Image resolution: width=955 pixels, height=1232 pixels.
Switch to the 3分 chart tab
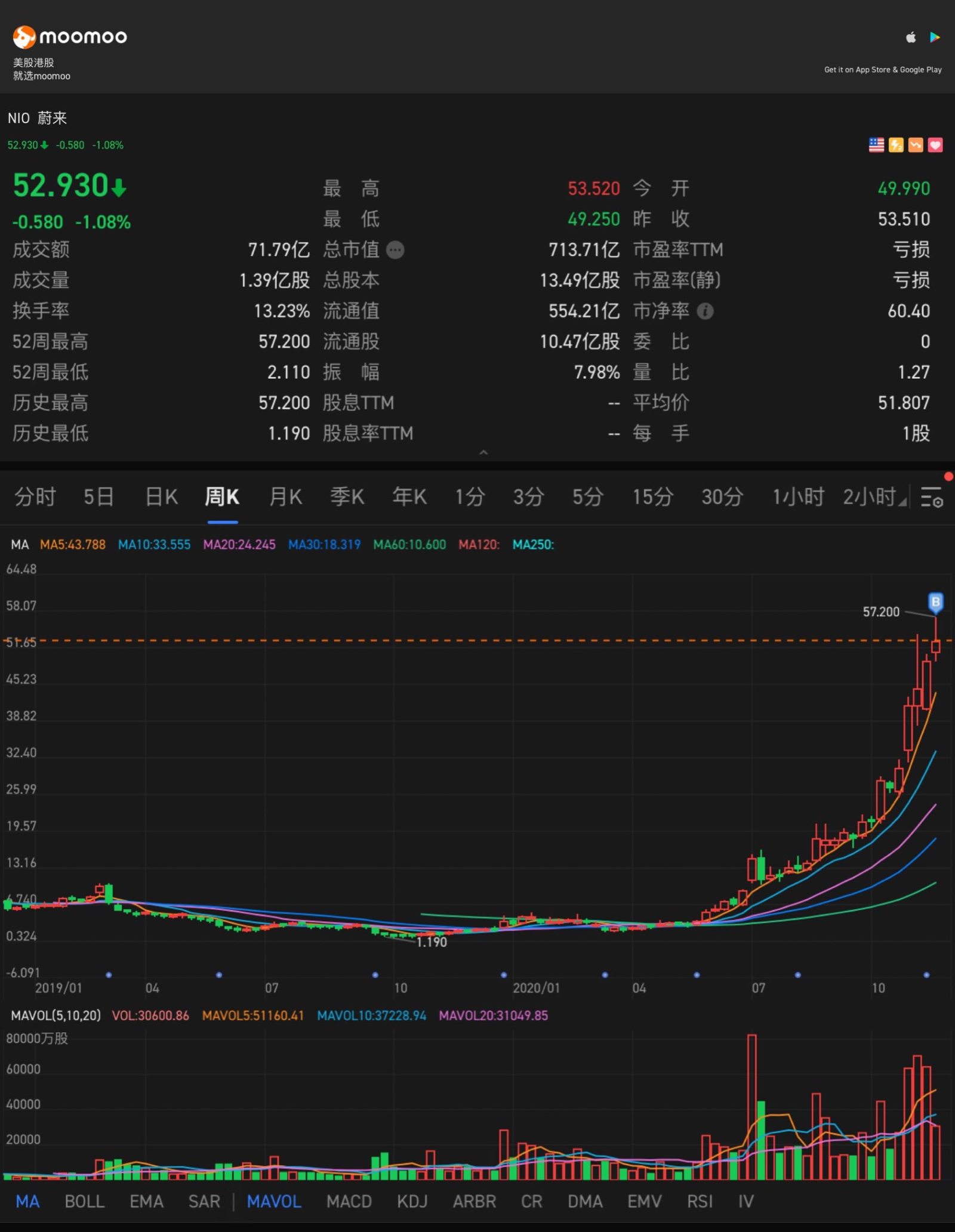(x=529, y=496)
